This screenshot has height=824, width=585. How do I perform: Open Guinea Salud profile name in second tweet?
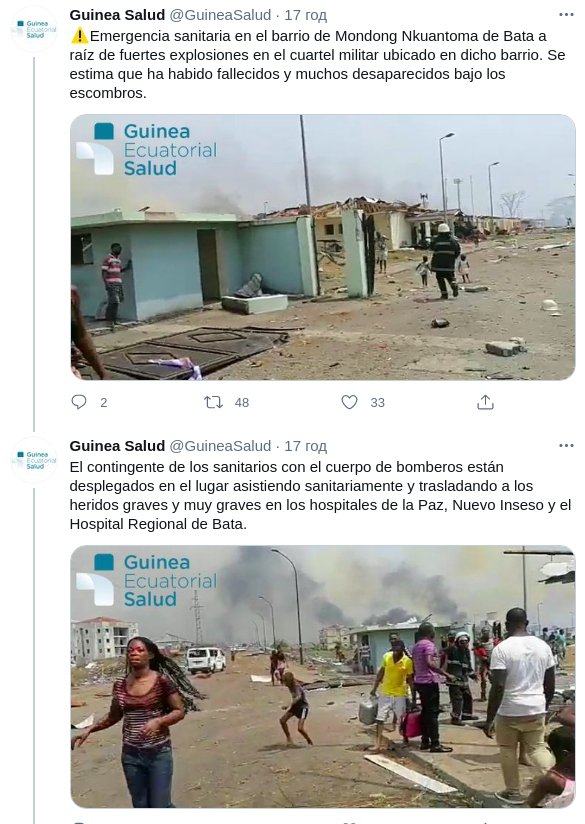(x=117, y=446)
